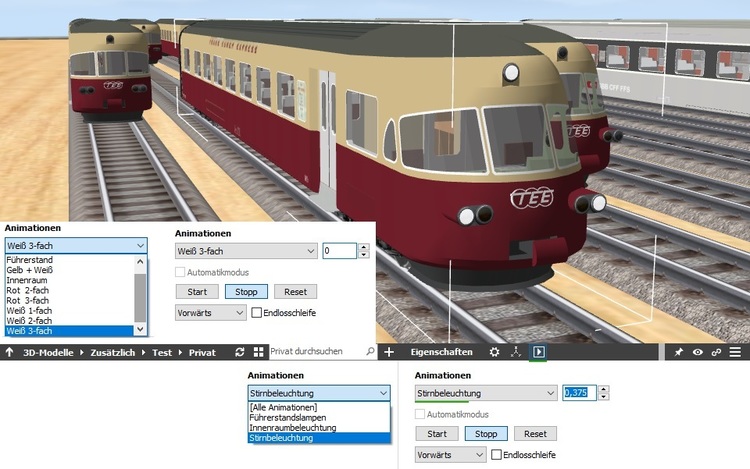Select highlighted Weiß 3-fach list entry

[x=69, y=331]
